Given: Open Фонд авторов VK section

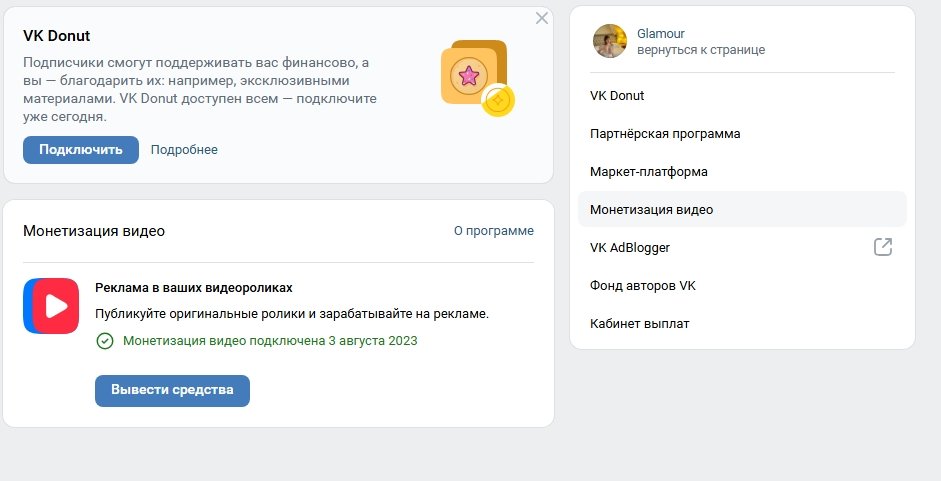Looking at the screenshot, I should coord(642,286).
